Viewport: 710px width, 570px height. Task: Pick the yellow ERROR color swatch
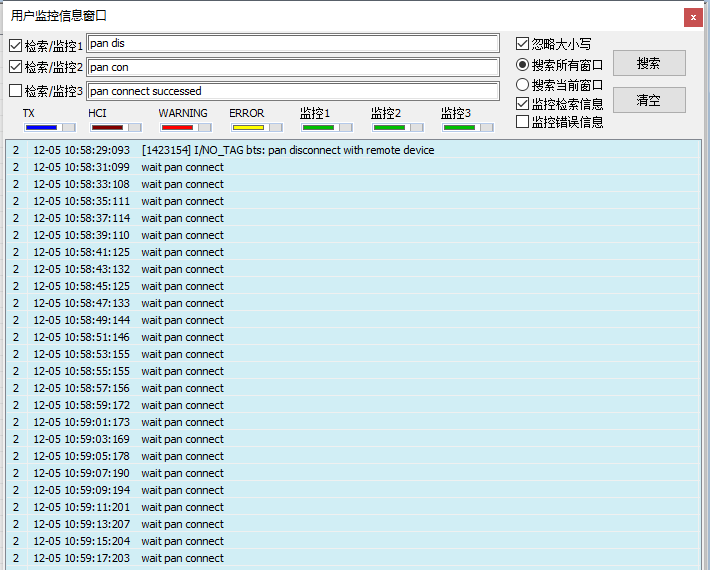[247, 128]
